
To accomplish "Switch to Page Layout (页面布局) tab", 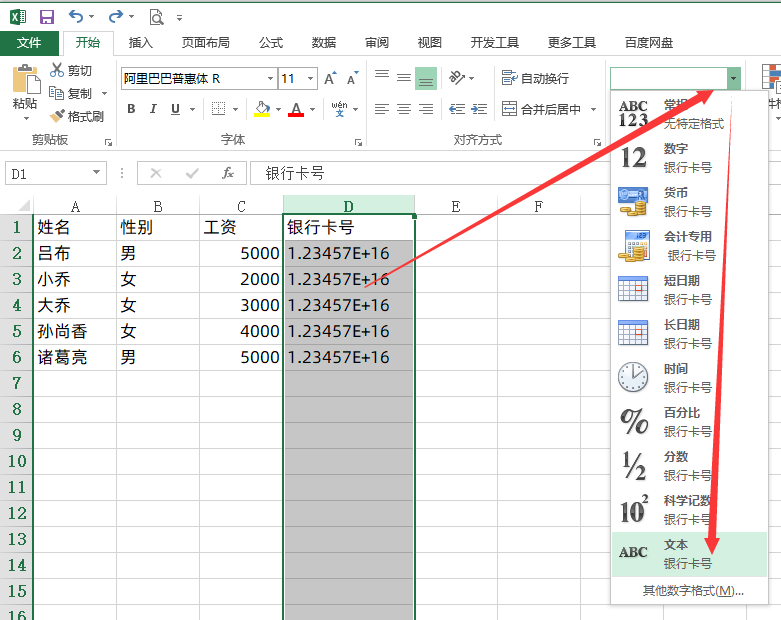I will coord(206,43).
